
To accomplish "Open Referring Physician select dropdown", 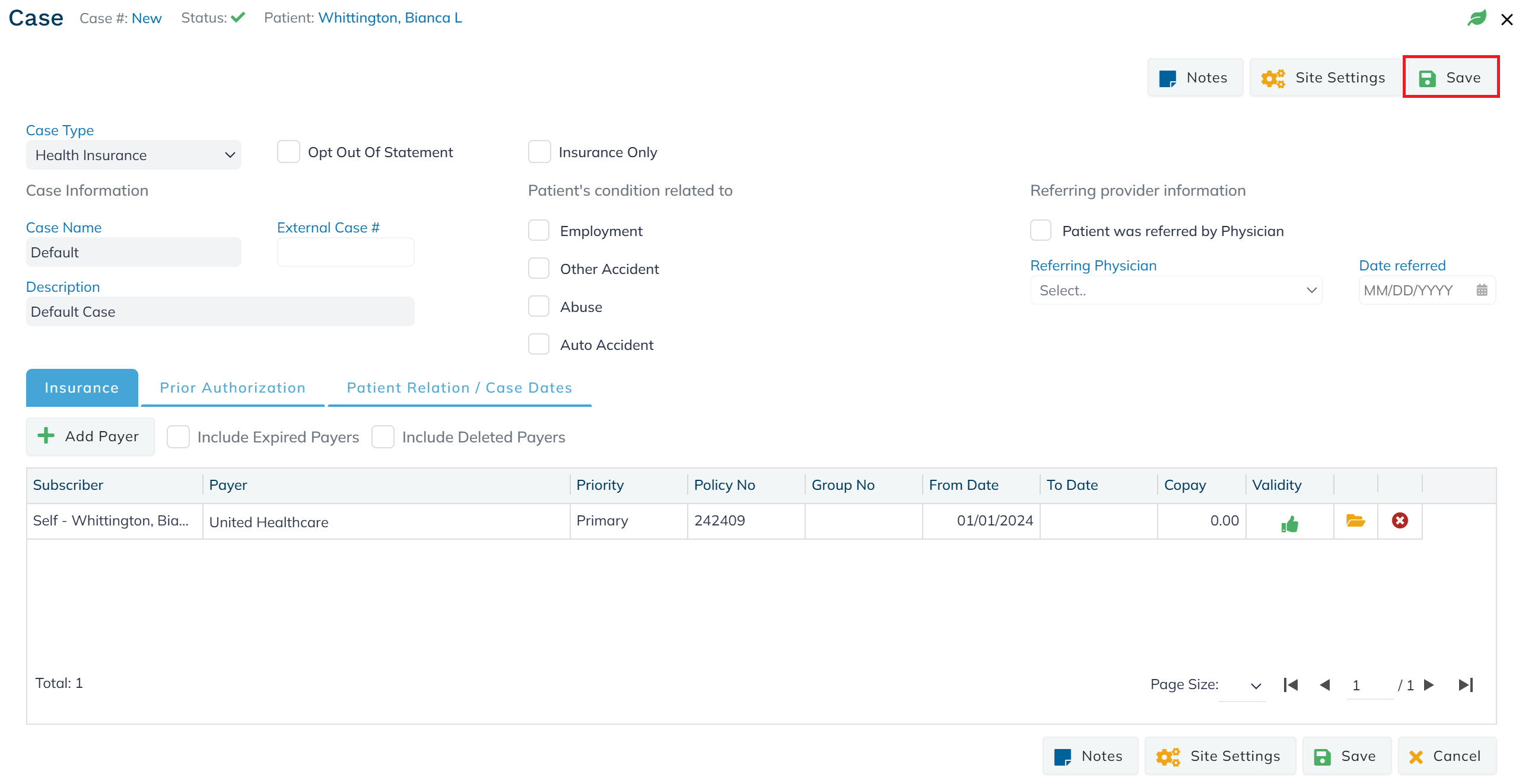I will pyautogui.click(x=1176, y=290).
